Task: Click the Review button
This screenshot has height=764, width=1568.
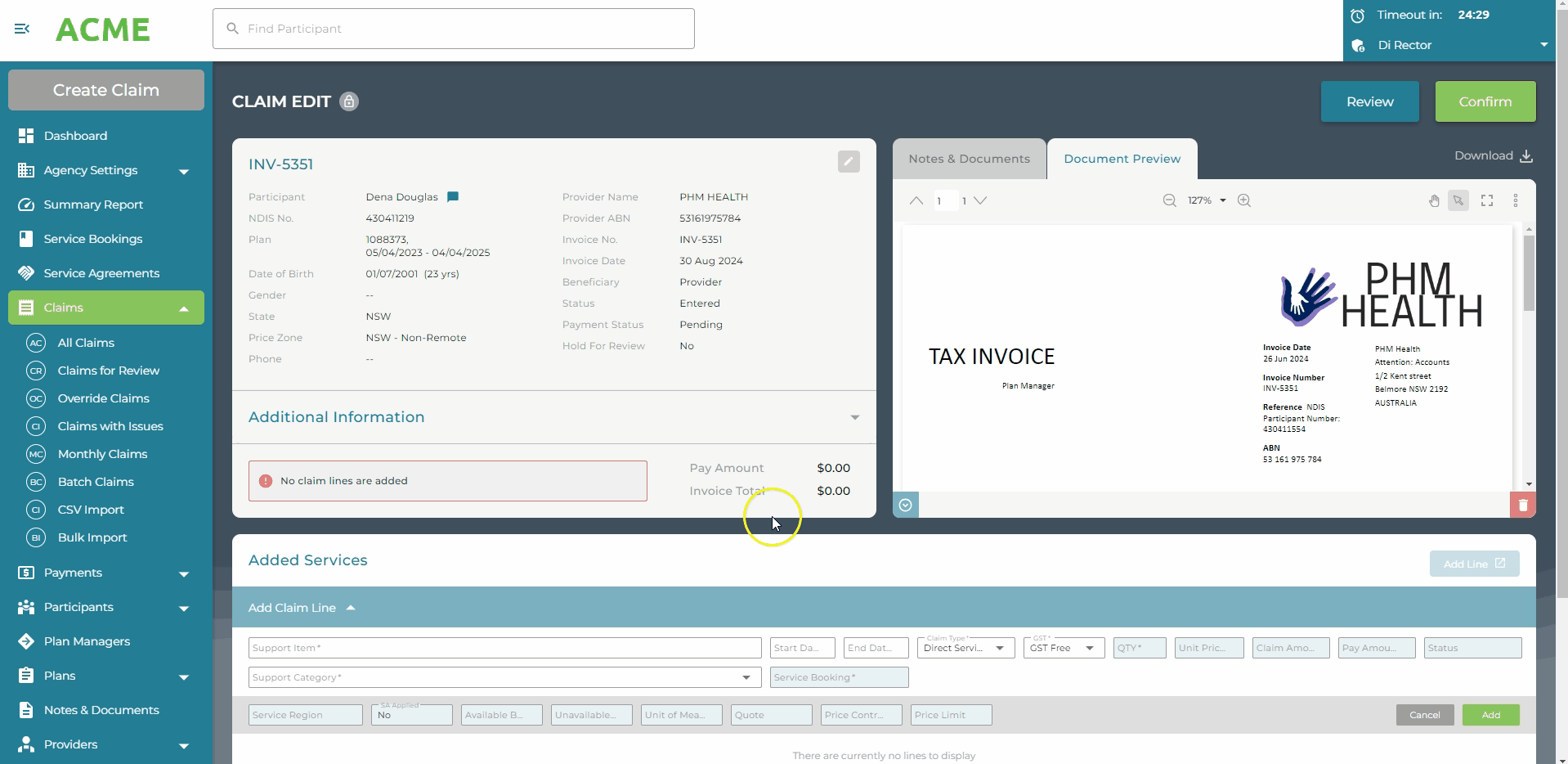Action: [x=1369, y=101]
